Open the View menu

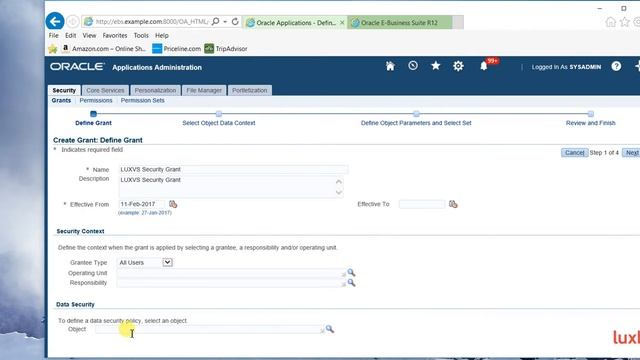tap(89, 36)
